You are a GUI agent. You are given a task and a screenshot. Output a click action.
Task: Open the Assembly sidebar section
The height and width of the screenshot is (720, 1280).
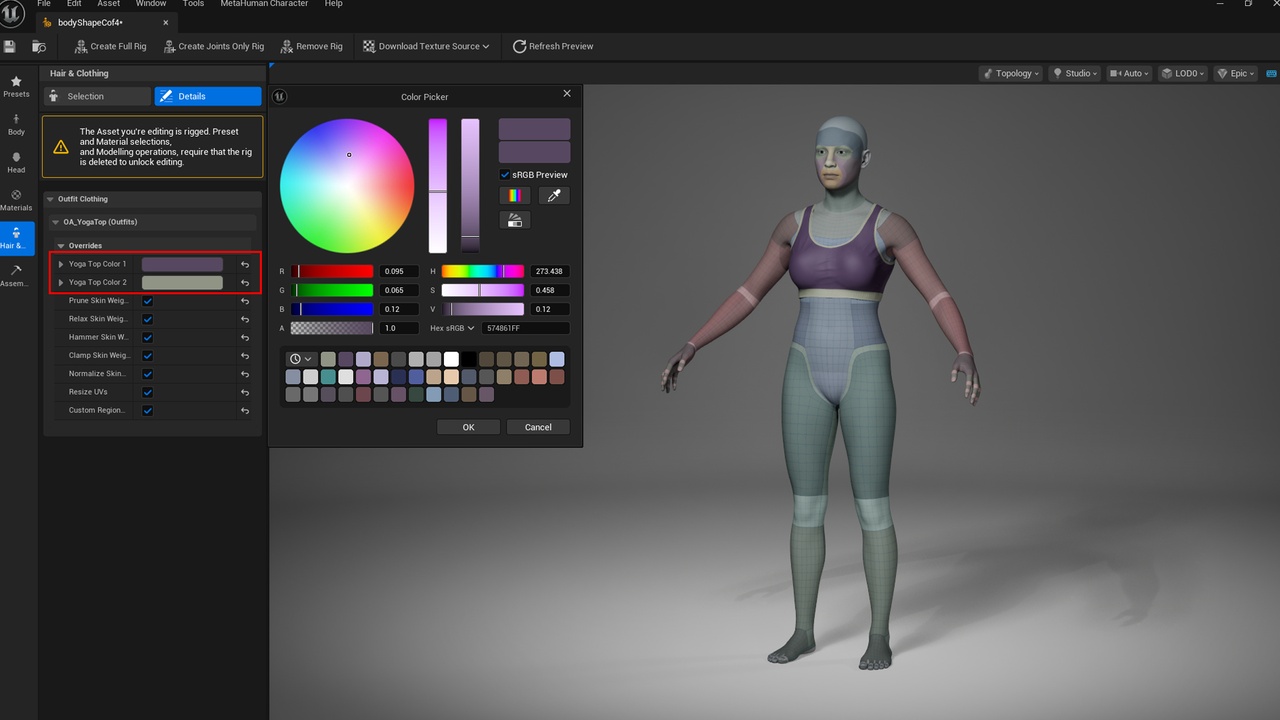click(x=16, y=276)
